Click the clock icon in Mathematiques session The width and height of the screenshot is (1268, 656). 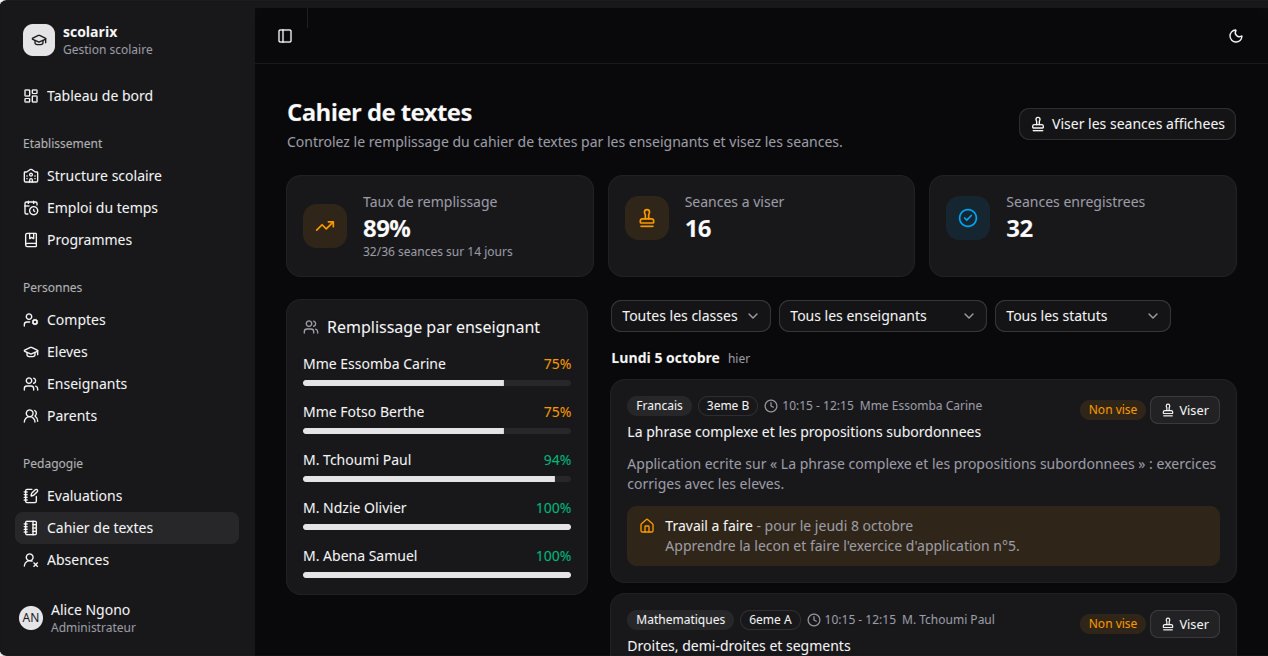[x=814, y=620]
